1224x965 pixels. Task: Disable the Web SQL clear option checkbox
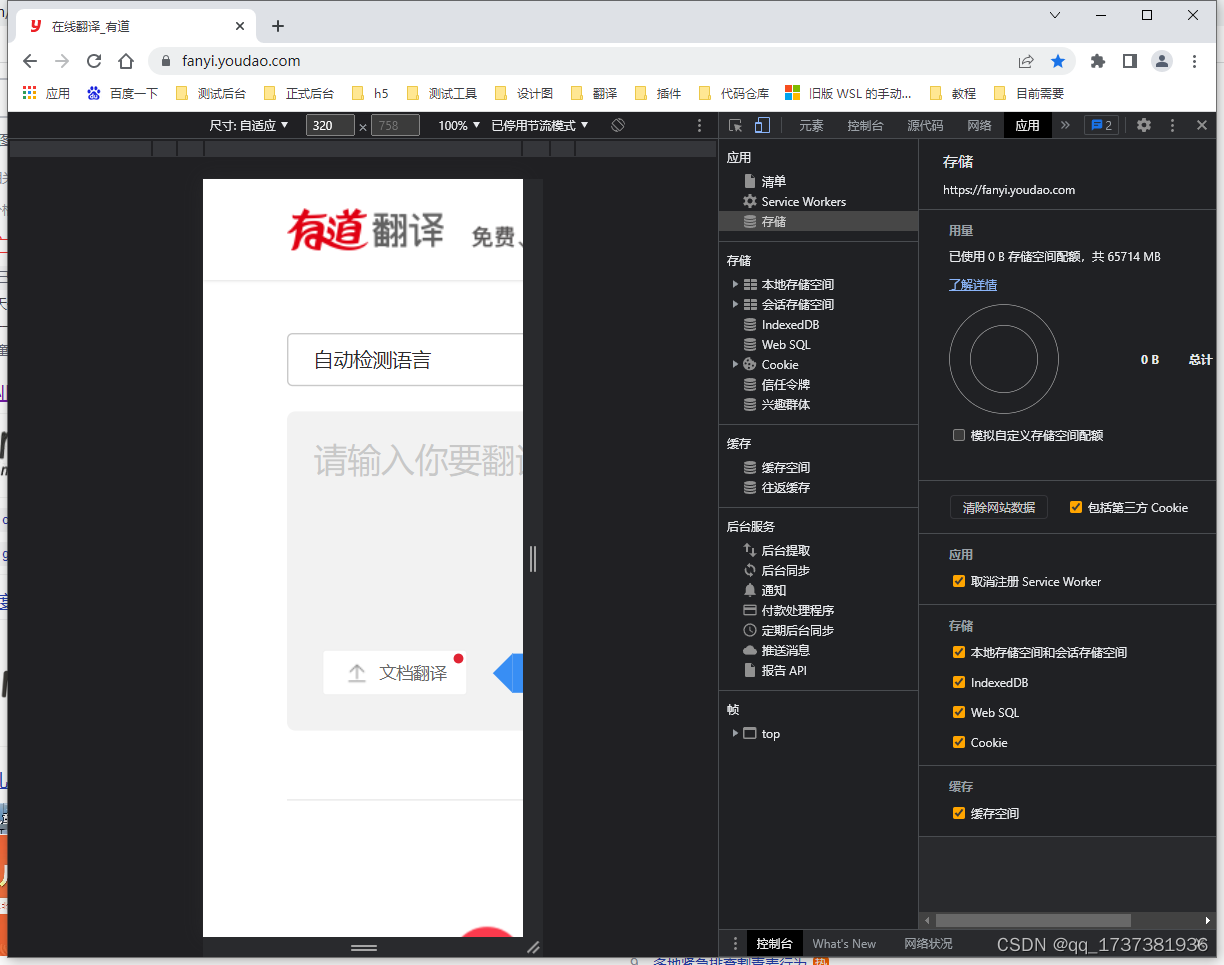click(x=959, y=712)
